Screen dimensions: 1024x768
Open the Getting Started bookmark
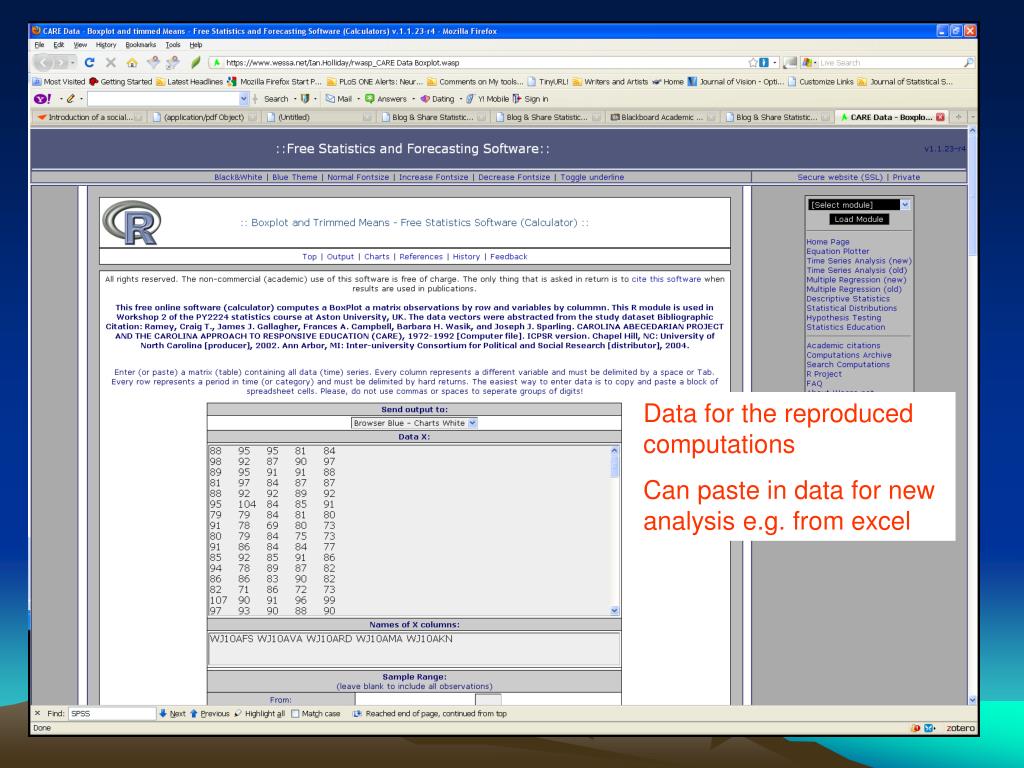tap(120, 82)
